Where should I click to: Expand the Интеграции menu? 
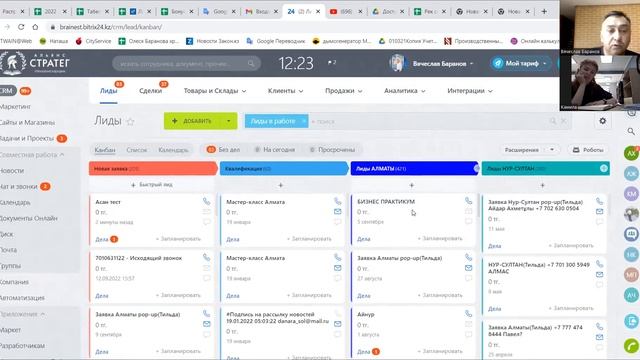(x=470, y=91)
